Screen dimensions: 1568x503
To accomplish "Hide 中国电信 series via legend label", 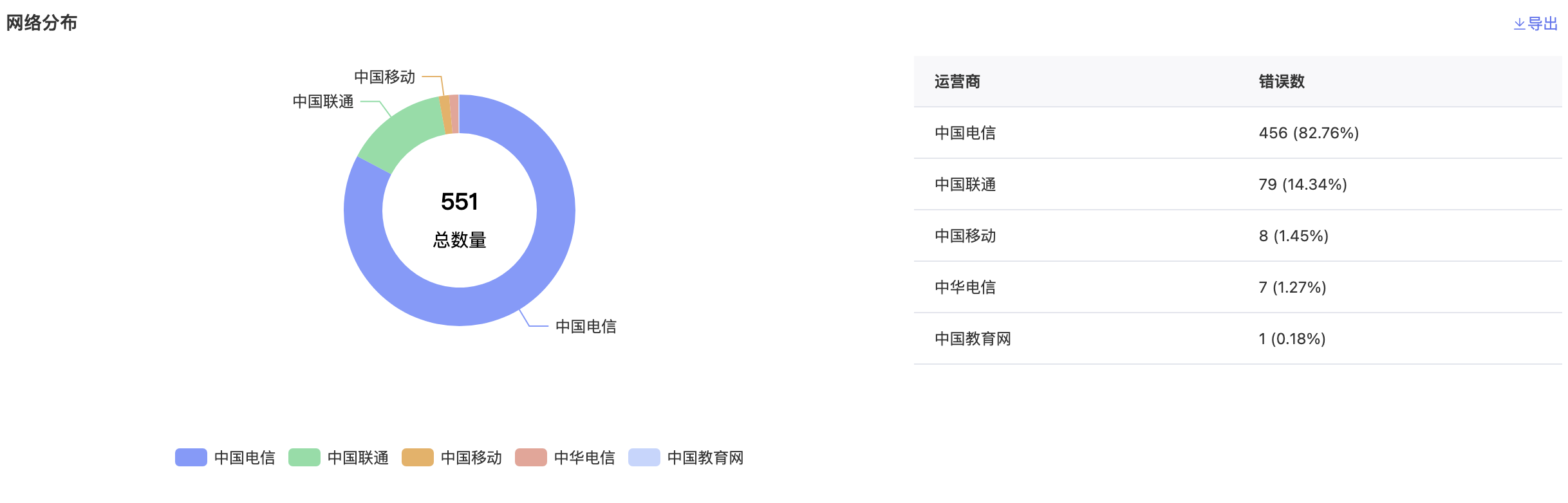I will [x=245, y=457].
